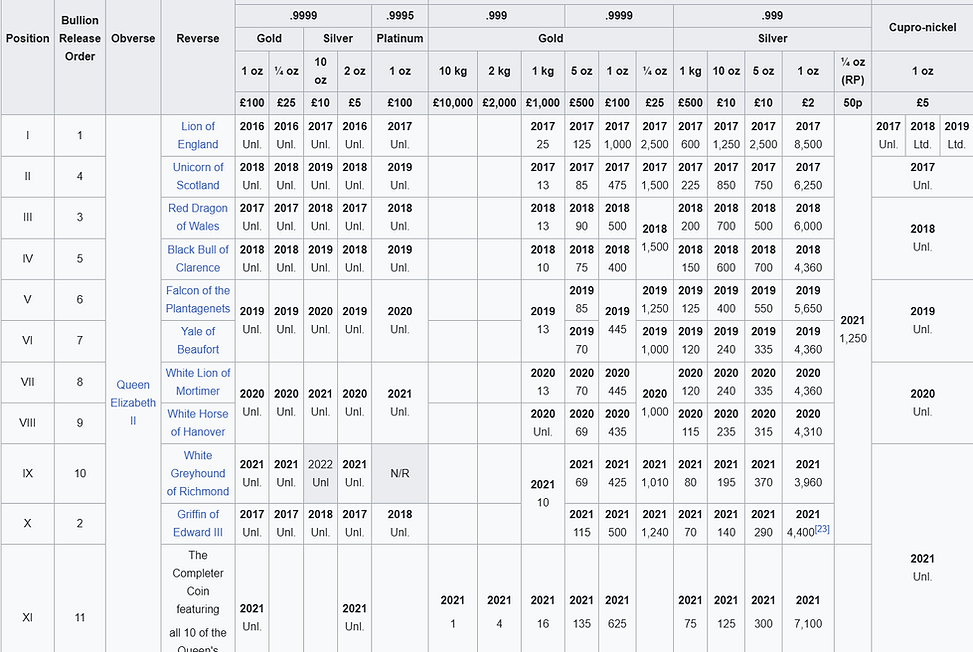Select the 2017 1,000 gold cell
973x652 pixels.
617,135
